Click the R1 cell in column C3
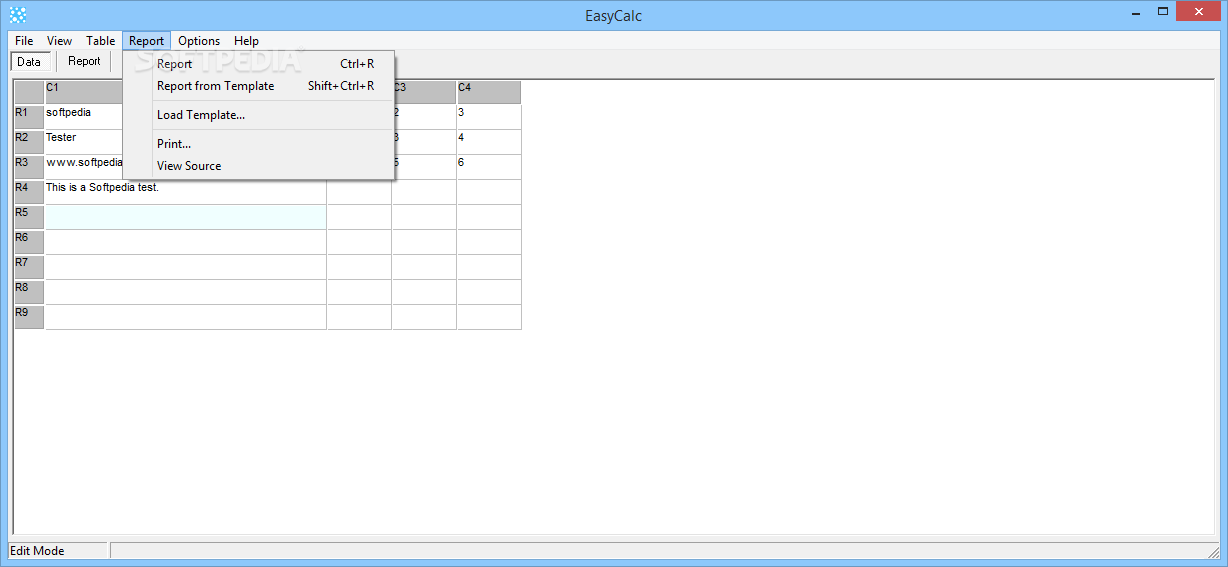The width and height of the screenshot is (1228, 567). click(426, 117)
